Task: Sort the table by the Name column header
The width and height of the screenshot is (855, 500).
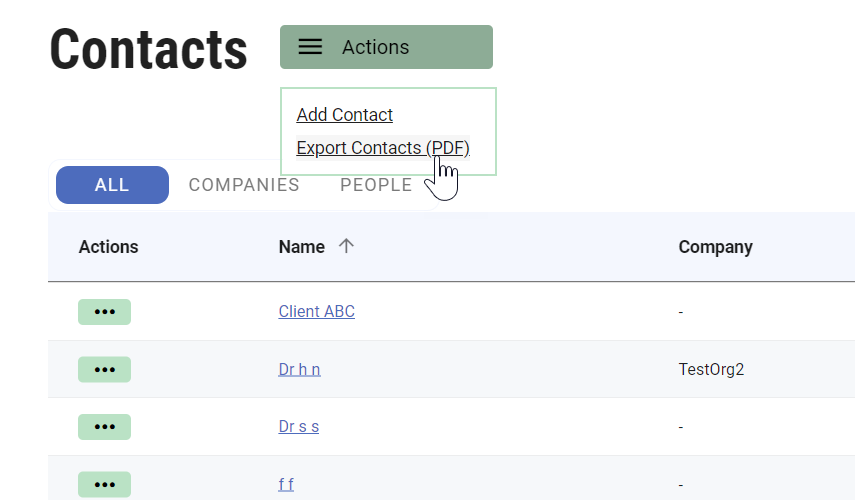Action: 302,247
